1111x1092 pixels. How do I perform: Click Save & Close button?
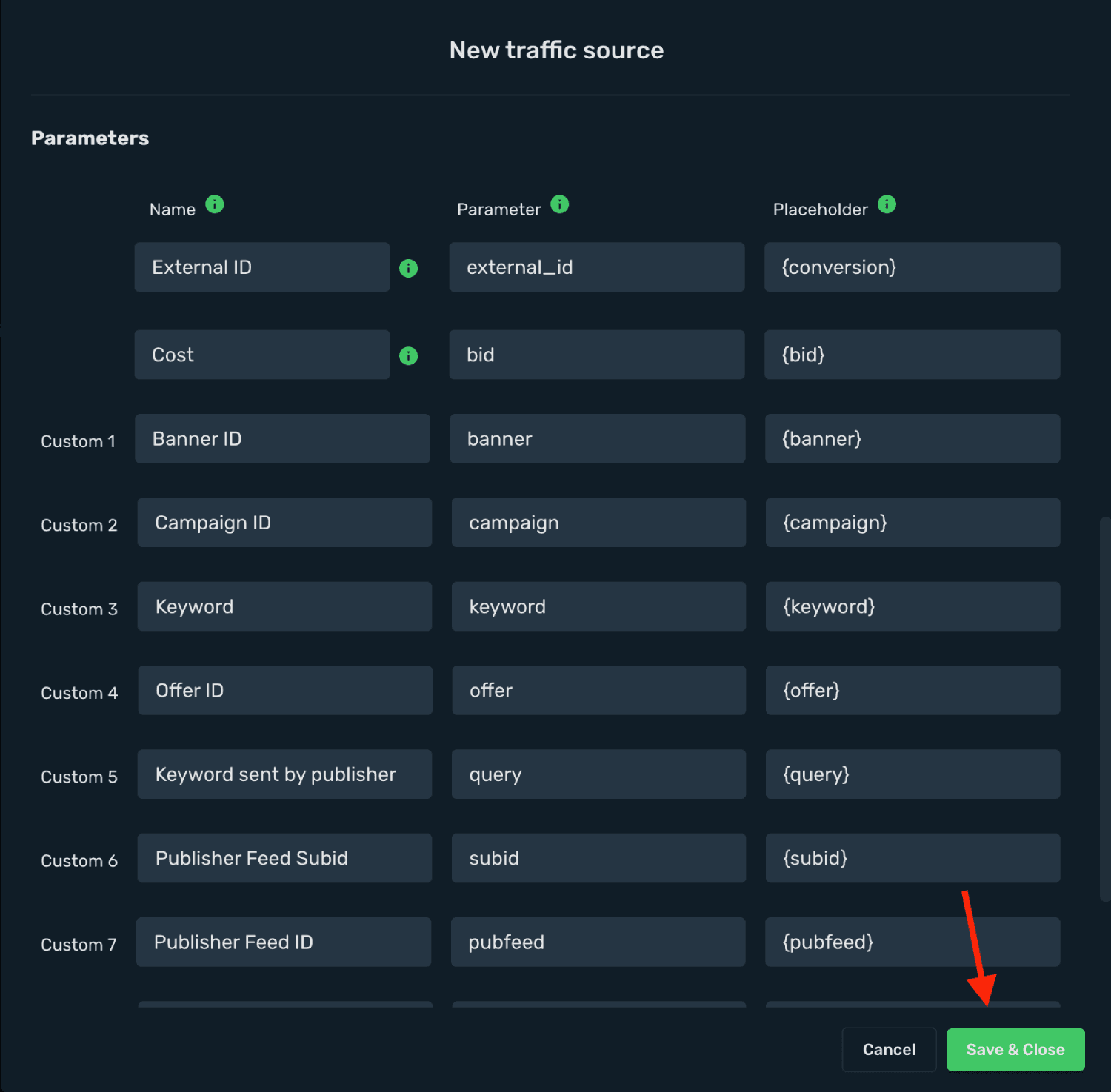[x=1015, y=1050]
